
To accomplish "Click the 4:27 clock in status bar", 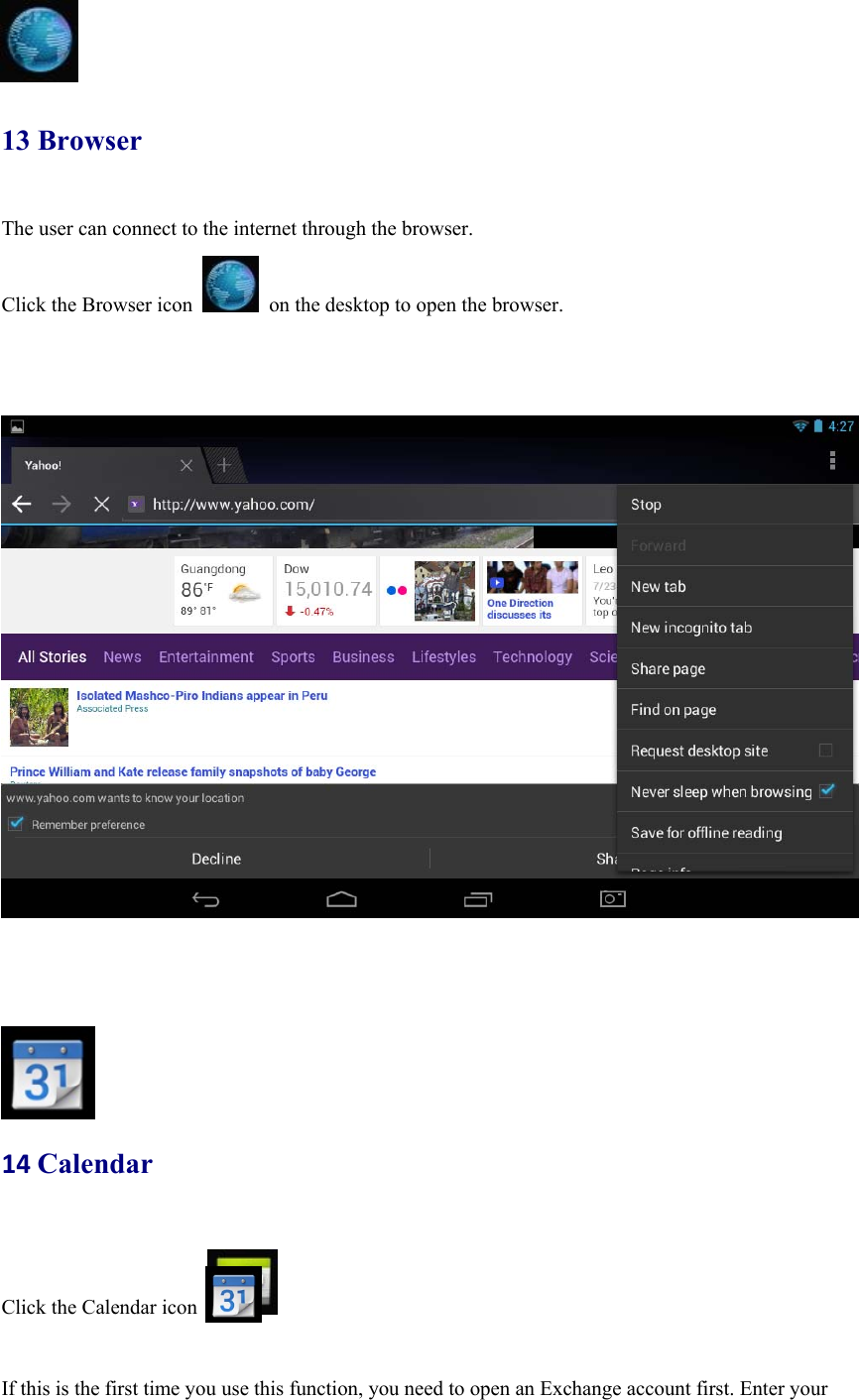I will point(841,426).
